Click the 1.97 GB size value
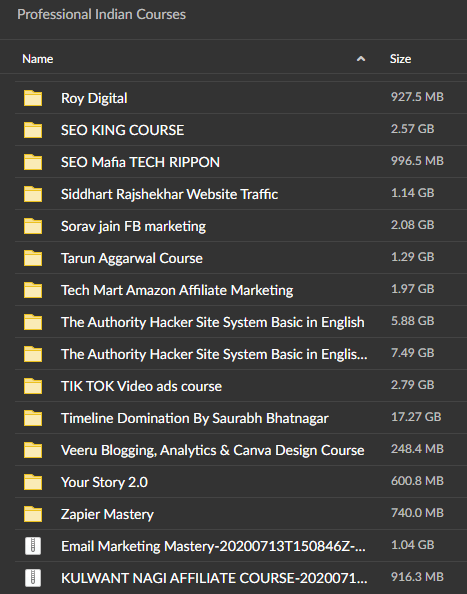Screen dimensions: 467x594 pyautogui.click(x=412, y=289)
